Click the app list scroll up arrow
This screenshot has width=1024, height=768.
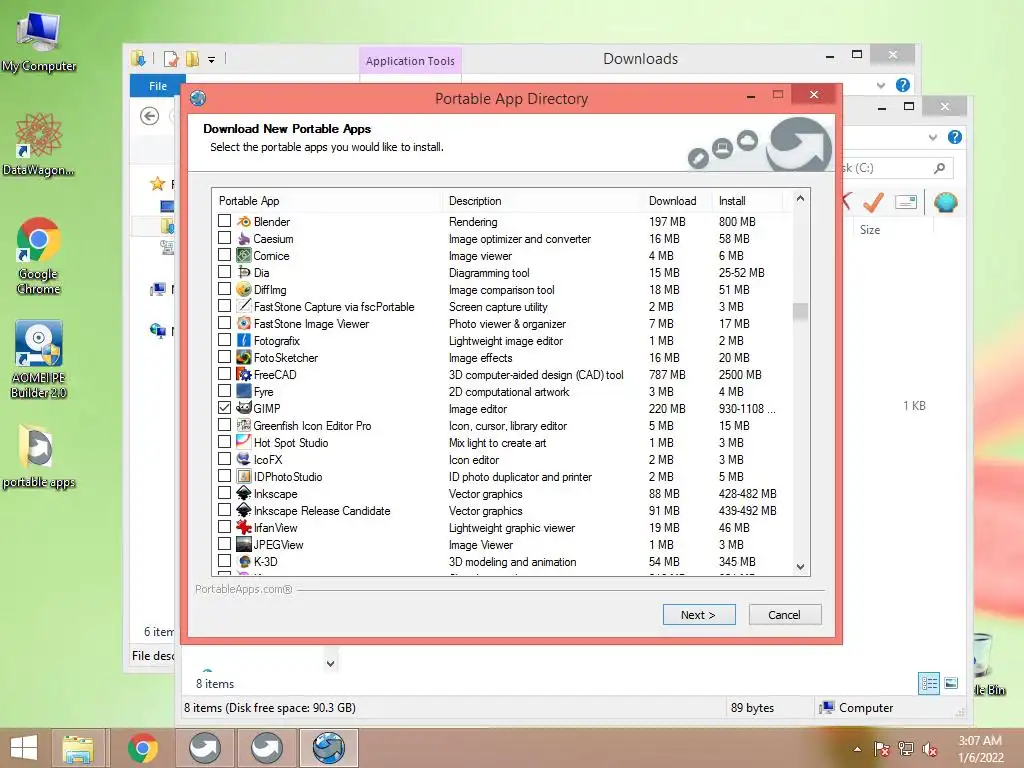(801, 198)
